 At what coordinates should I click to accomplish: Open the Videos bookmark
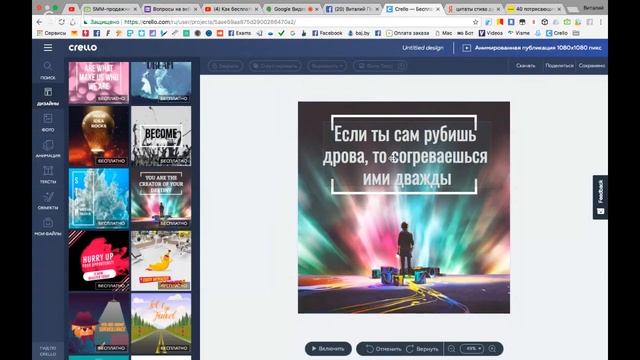point(491,33)
